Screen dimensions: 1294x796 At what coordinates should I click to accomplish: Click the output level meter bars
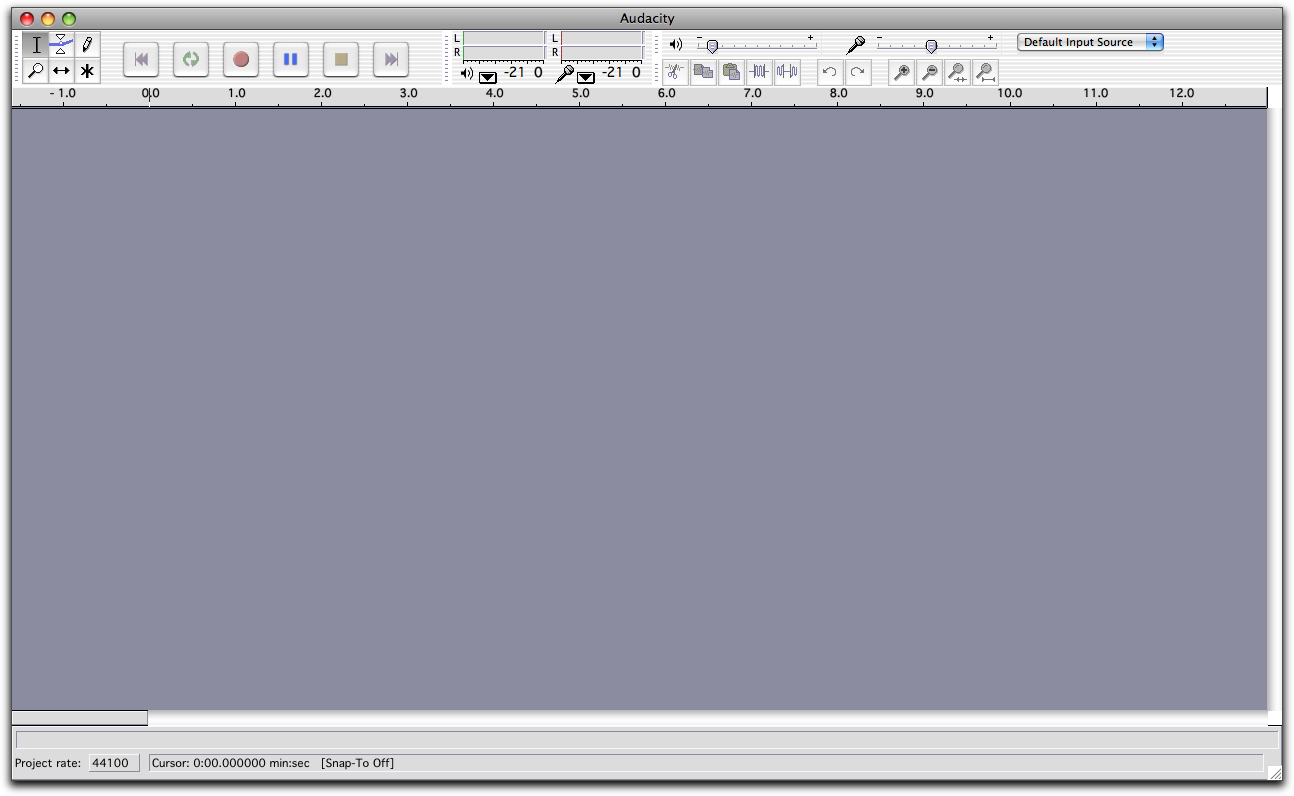click(504, 45)
